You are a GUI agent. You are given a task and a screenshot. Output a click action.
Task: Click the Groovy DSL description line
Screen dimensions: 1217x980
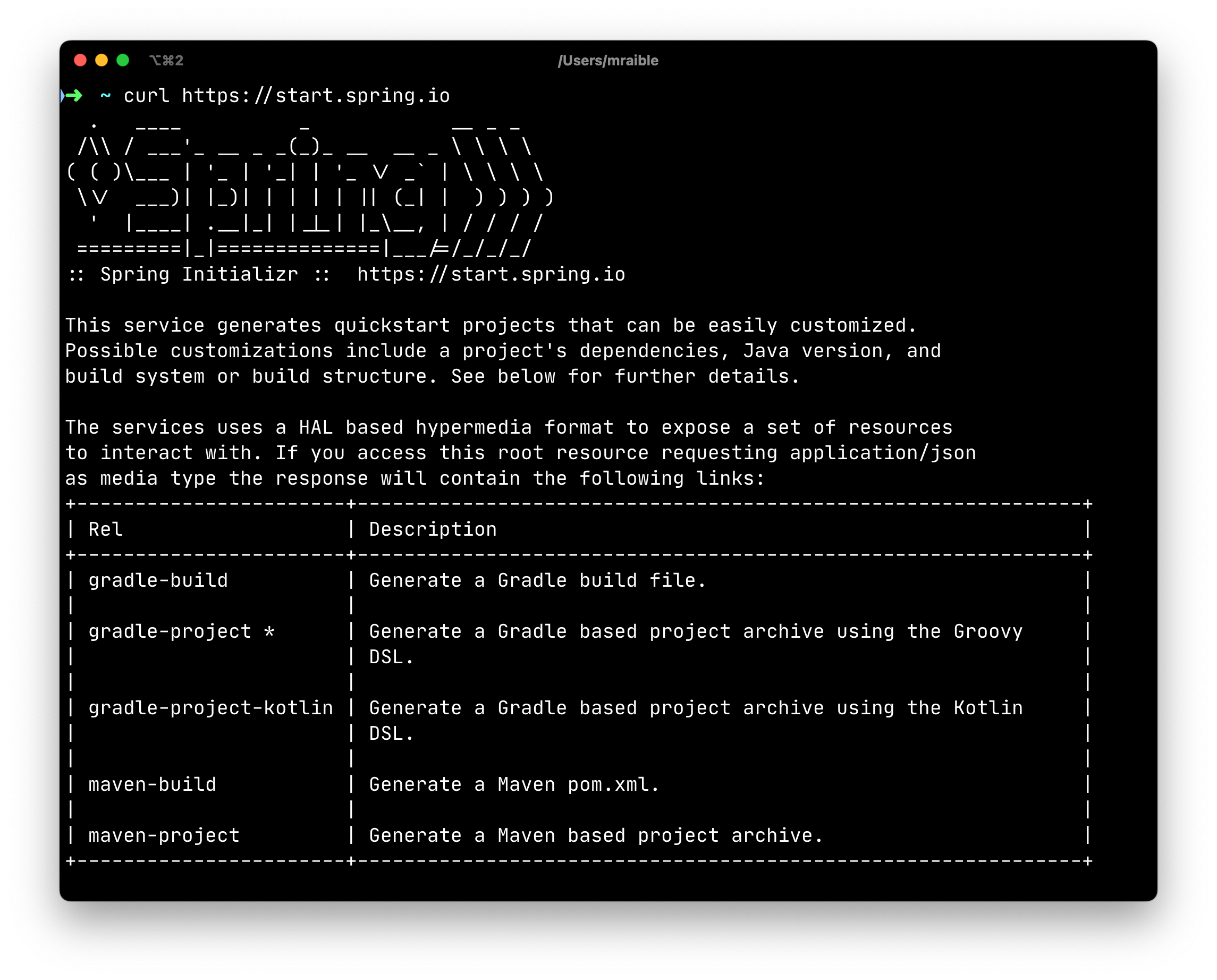coord(696,632)
